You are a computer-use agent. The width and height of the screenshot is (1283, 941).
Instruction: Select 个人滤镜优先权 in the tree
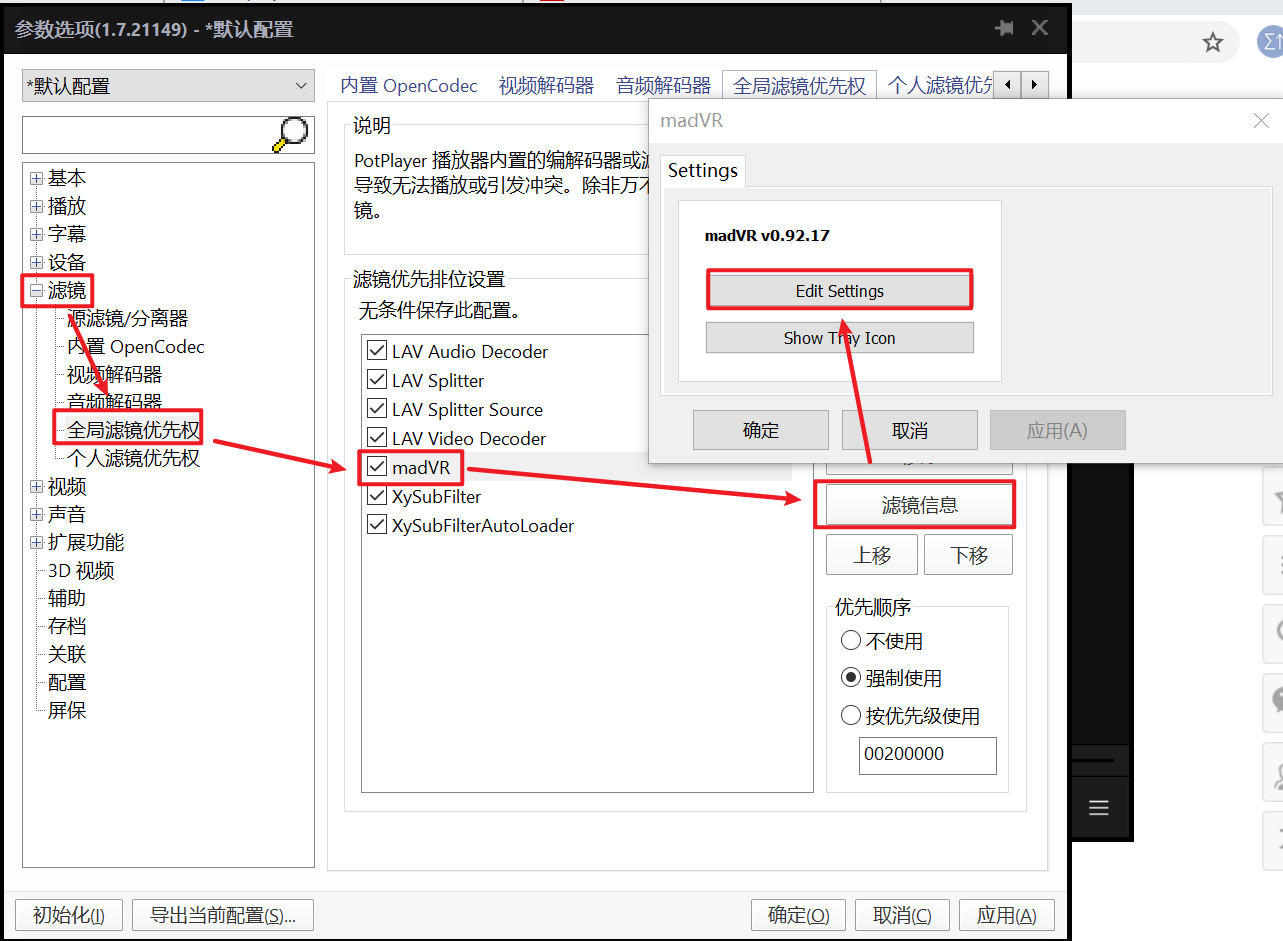(x=133, y=459)
